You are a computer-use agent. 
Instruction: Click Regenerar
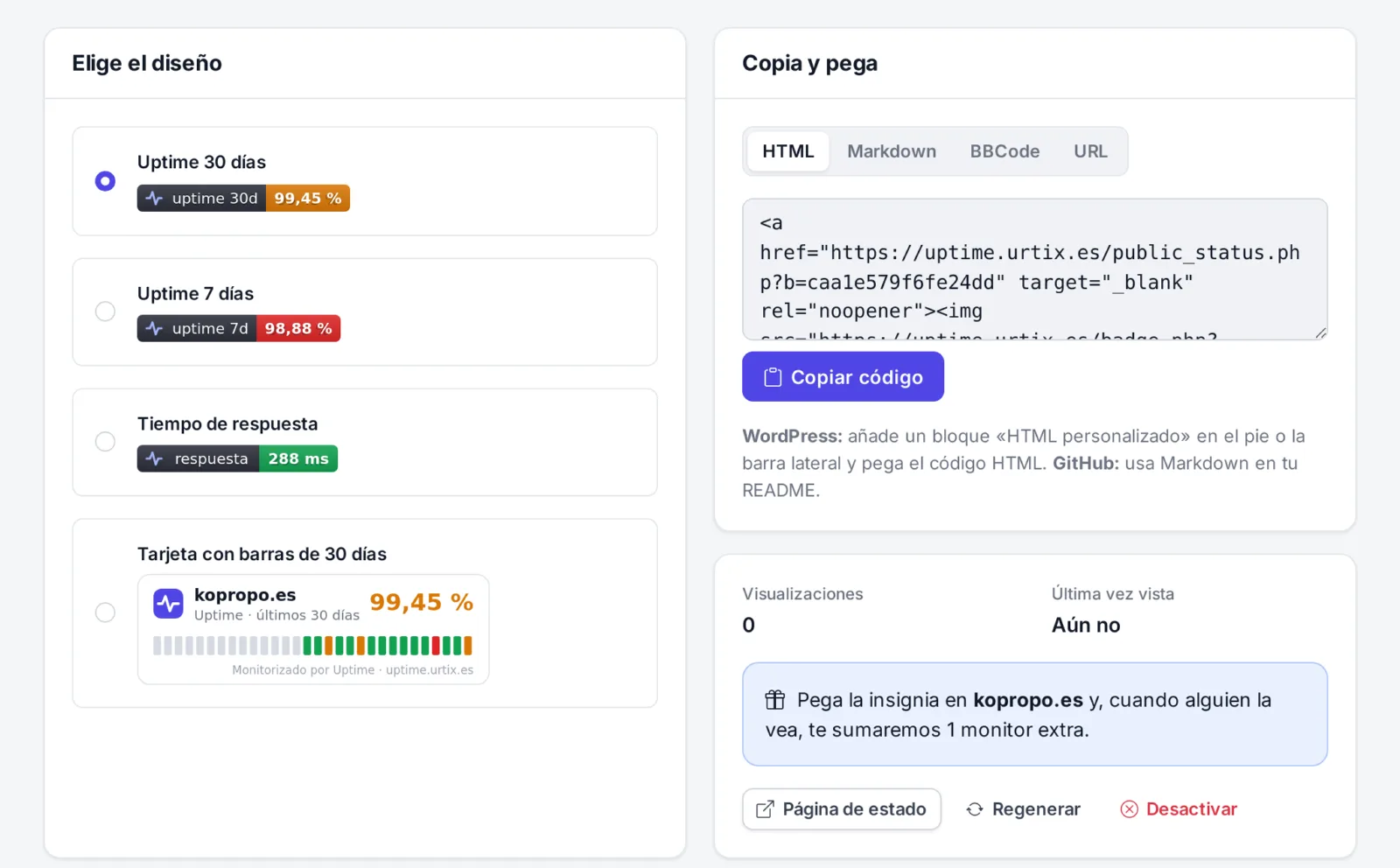[1023, 809]
